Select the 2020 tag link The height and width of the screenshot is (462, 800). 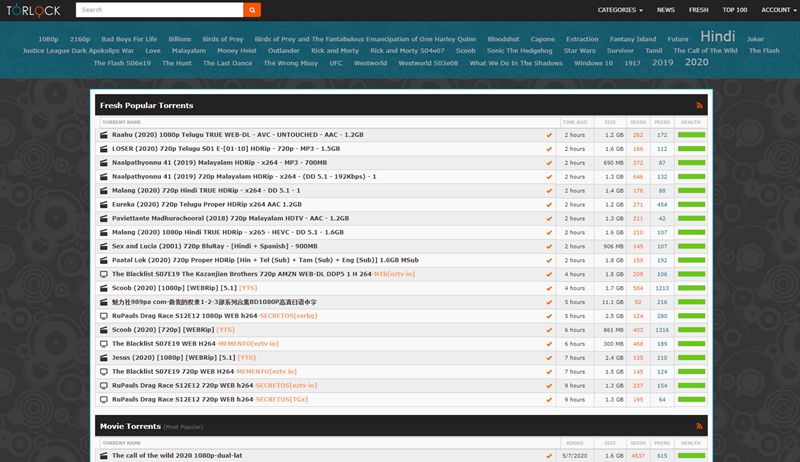point(696,62)
